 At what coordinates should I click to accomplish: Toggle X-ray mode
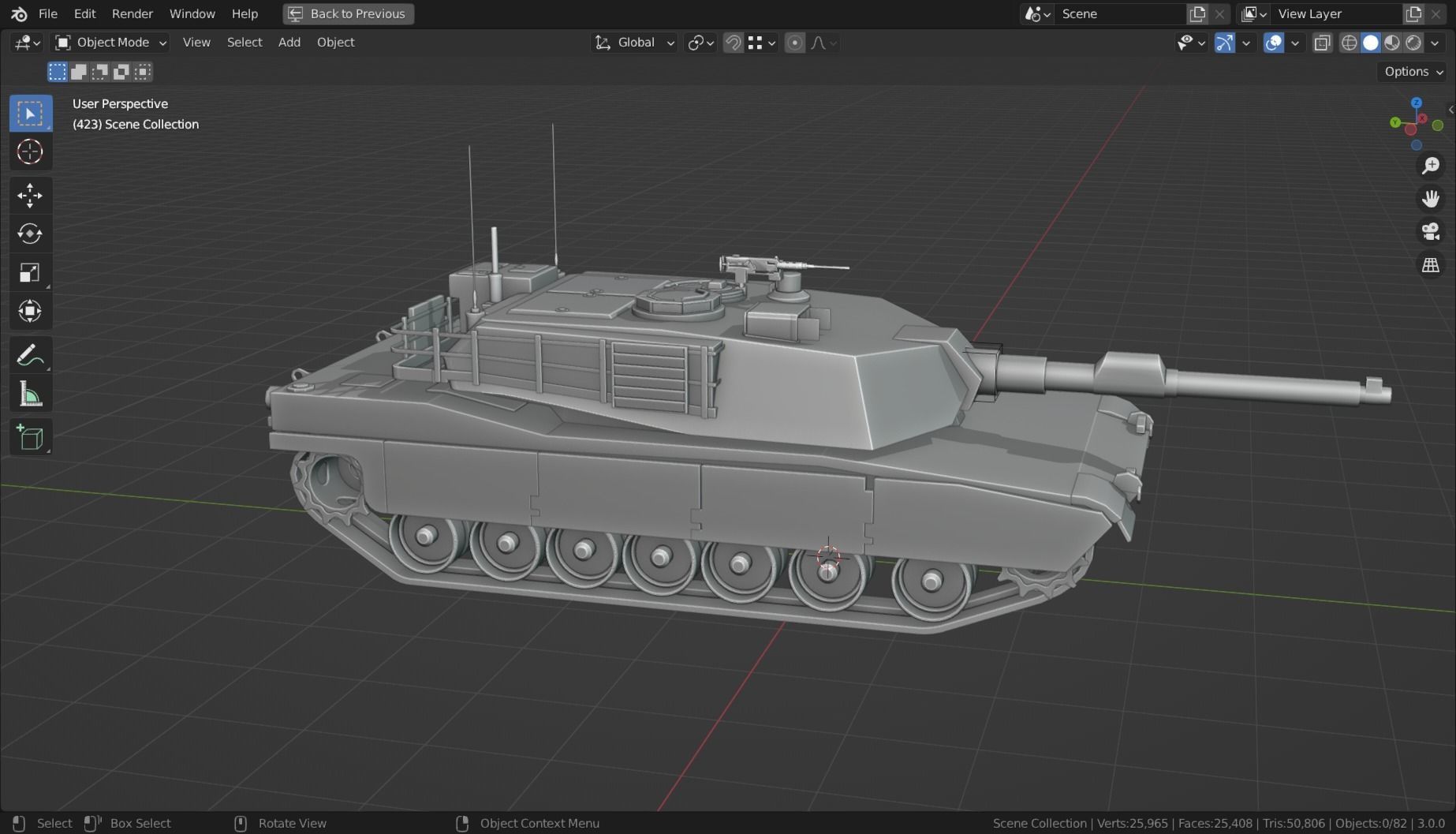(x=1323, y=43)
